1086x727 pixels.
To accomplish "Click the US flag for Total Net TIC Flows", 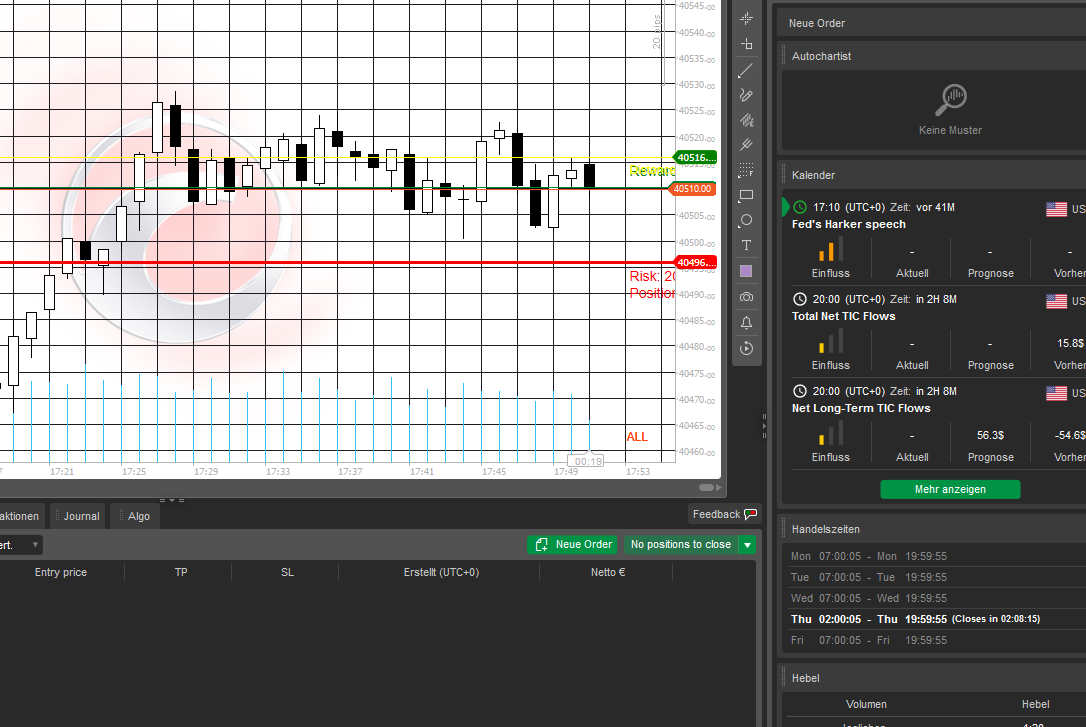I will [1056, 301].
